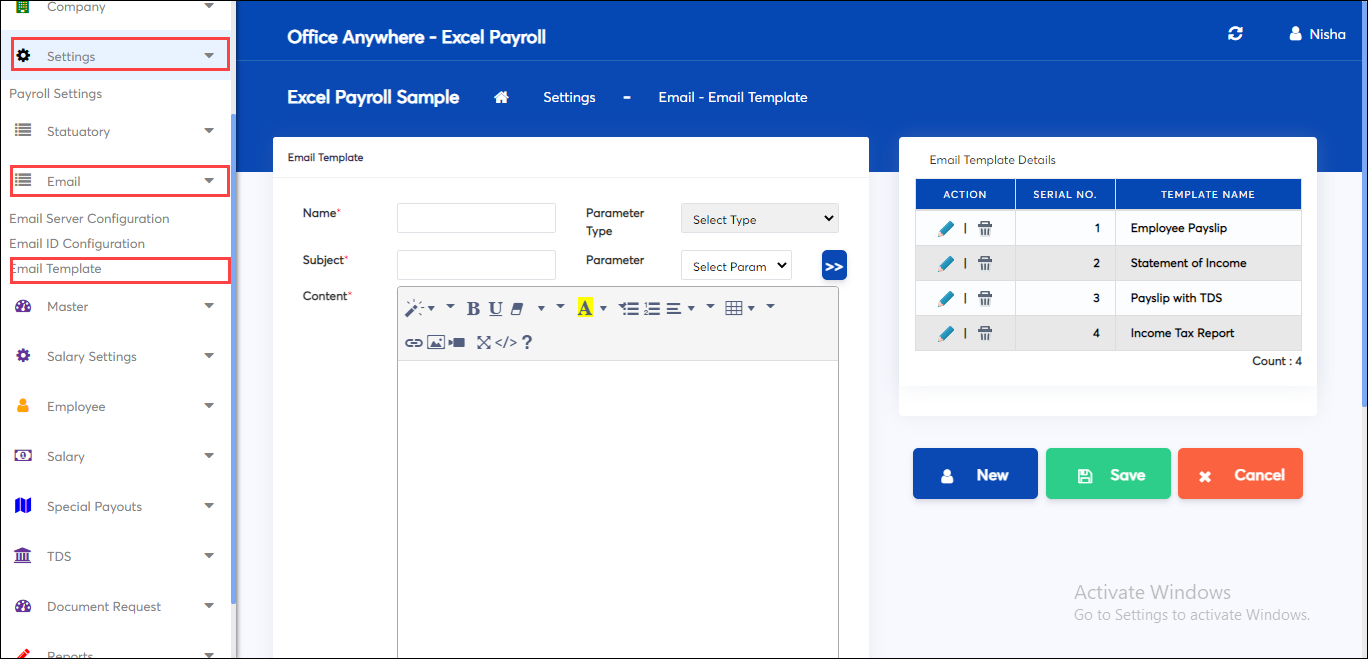
Task: Collapse the Settings sidebar menu
Action: (120, 56)
